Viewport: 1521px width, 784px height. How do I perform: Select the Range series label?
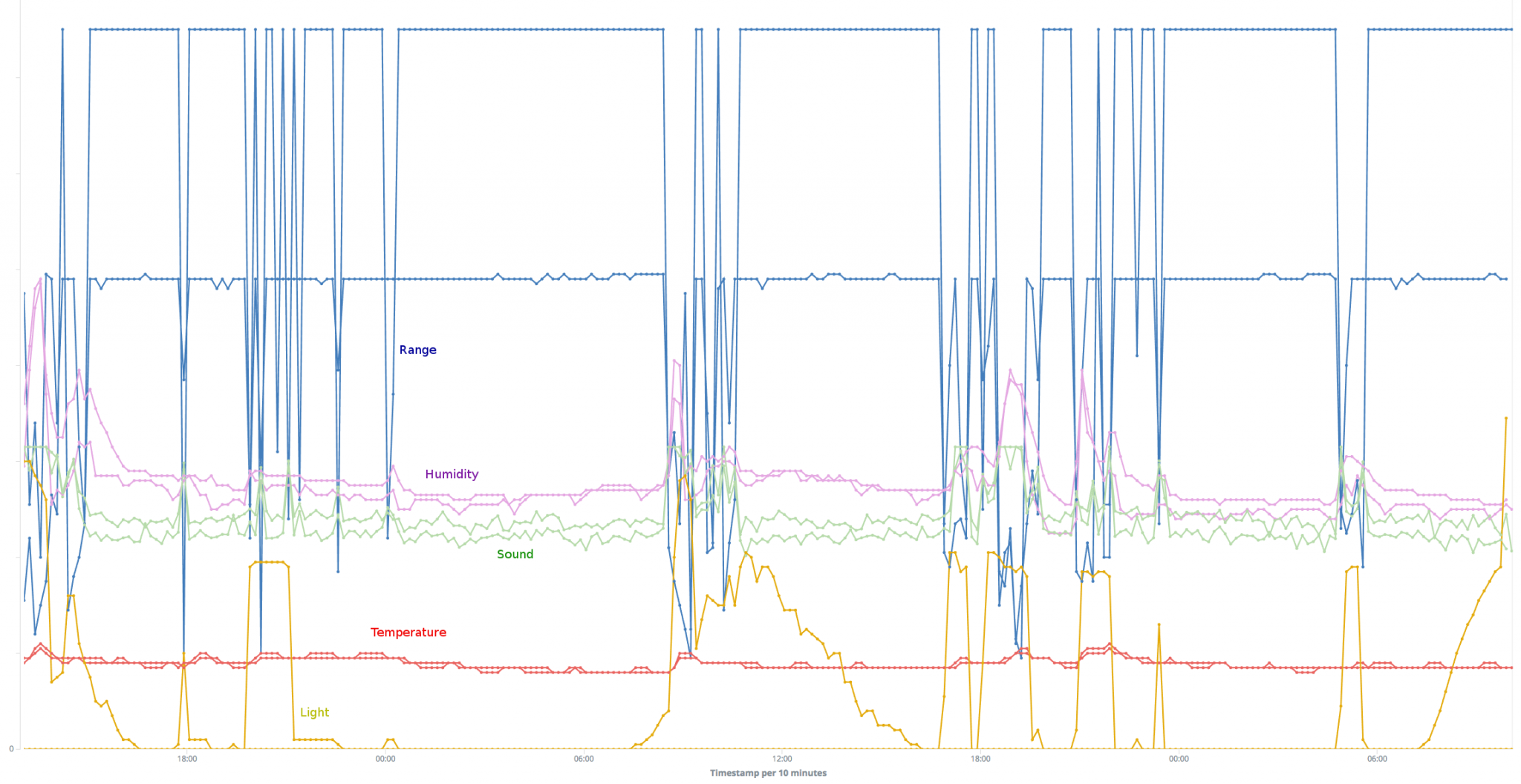[418, 350]
